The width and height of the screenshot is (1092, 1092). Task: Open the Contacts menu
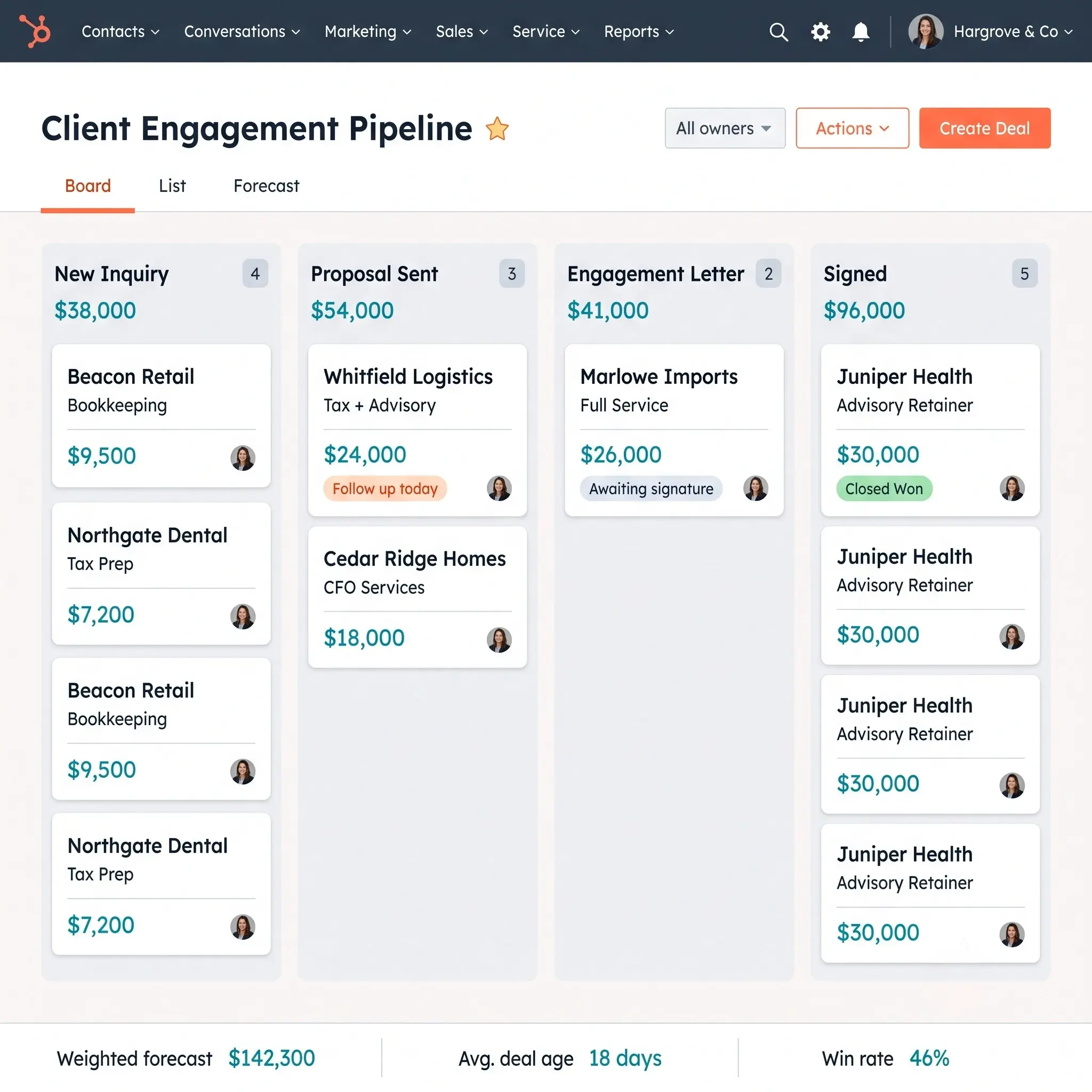click(x=120, y=31)
